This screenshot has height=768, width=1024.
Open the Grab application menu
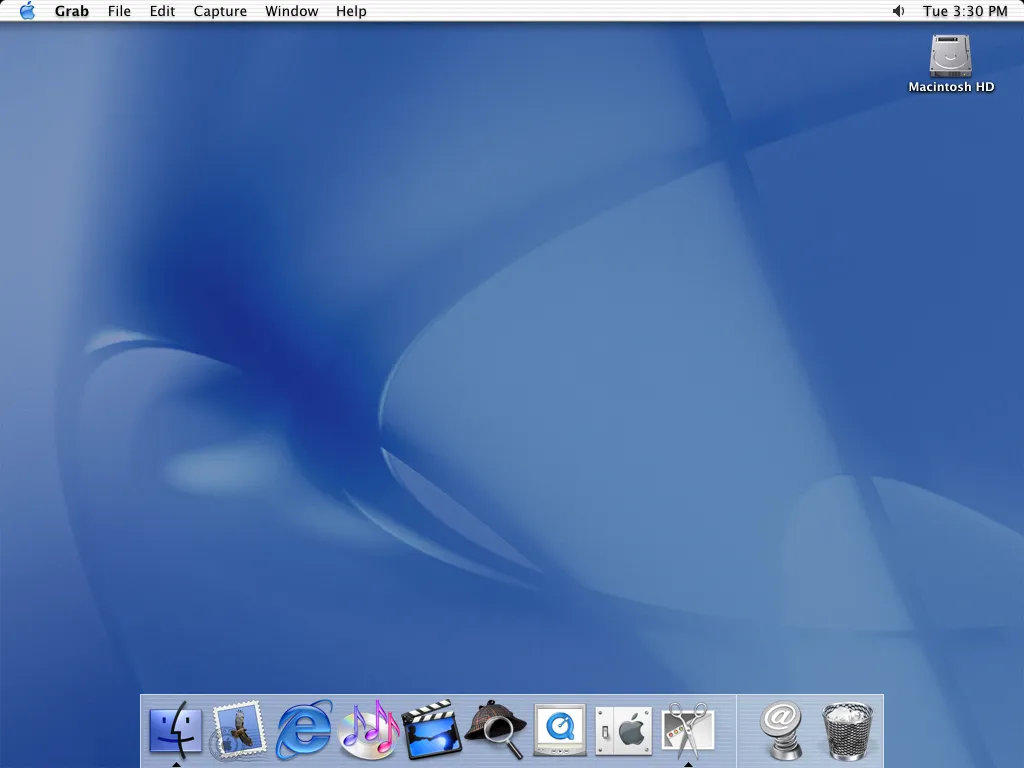[x=71, y=11]
